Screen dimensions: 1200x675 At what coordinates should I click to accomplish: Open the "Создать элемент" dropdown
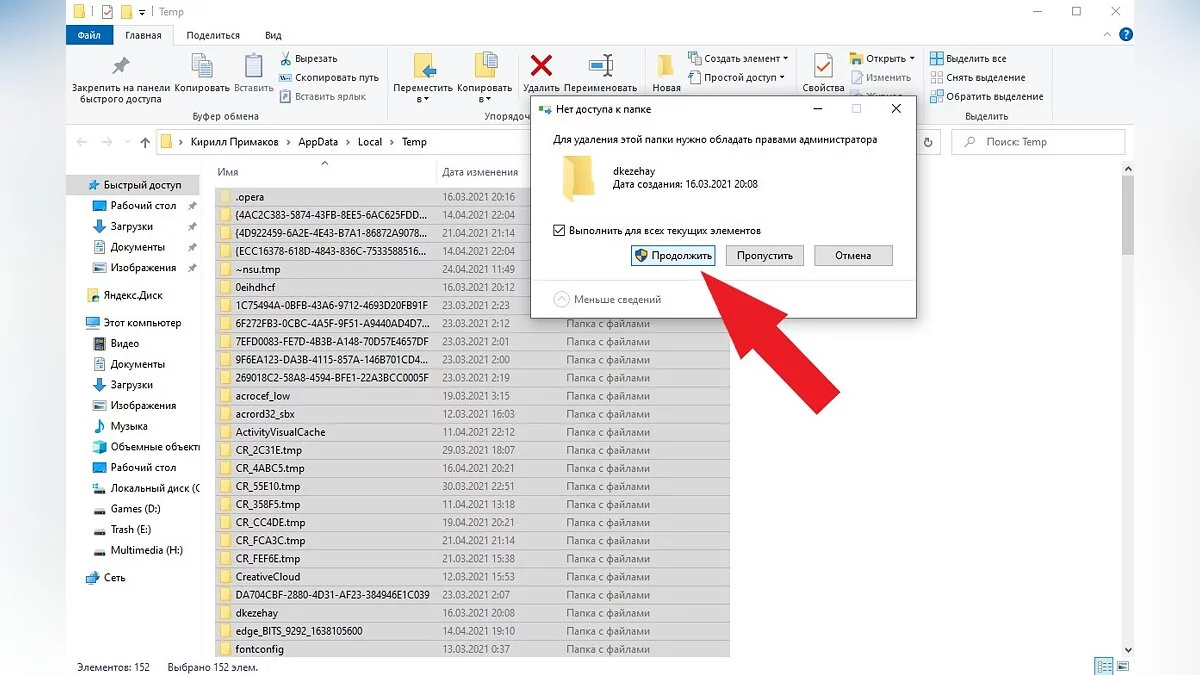point(740,58)
